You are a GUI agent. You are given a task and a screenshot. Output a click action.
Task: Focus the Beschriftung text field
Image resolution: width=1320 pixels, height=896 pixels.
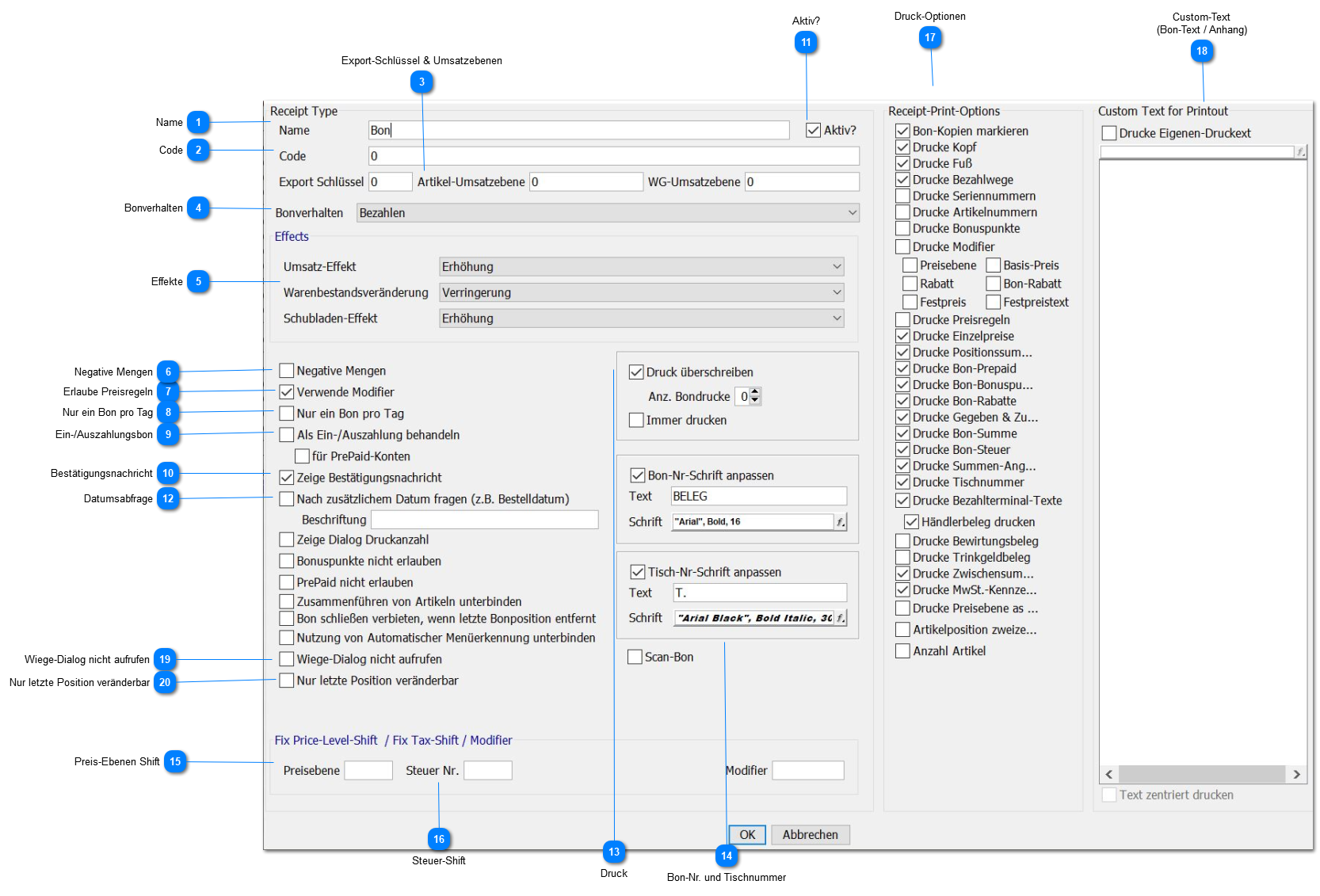tap(485, 520)
